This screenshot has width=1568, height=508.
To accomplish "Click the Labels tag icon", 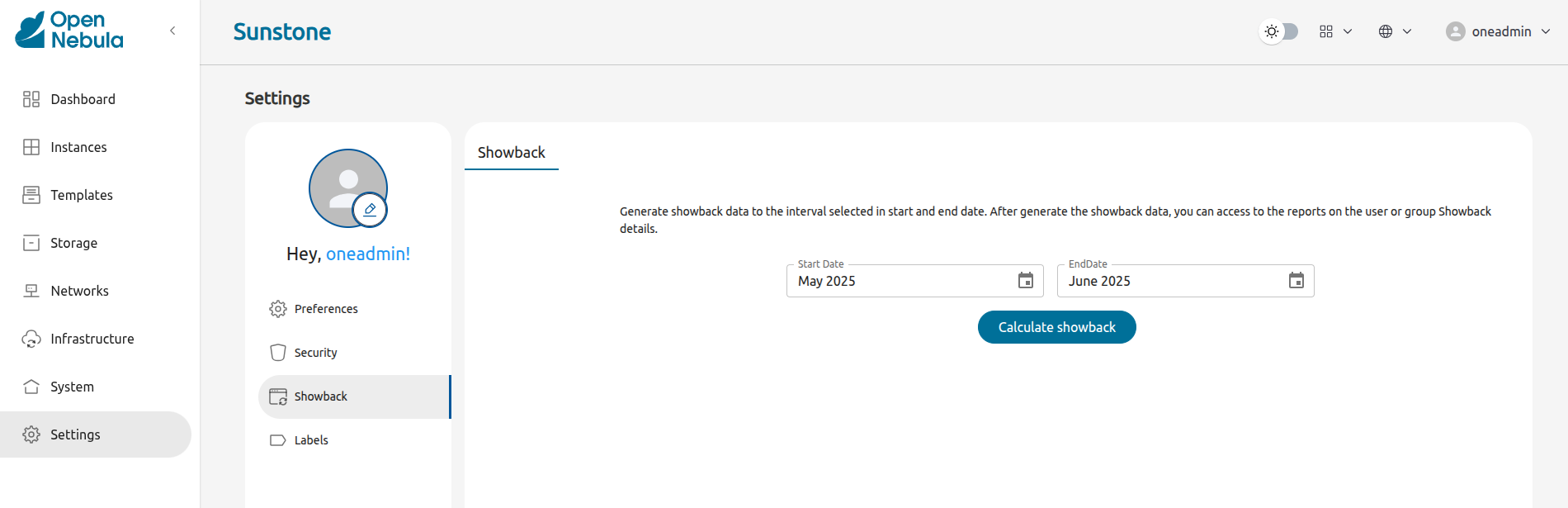I will tap(278, 440).
